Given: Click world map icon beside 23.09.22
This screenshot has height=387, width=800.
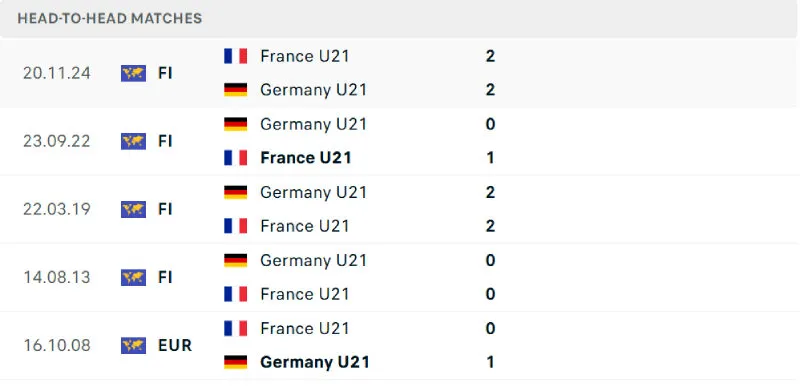Looking at the screenshot, I should pos(133,141).
